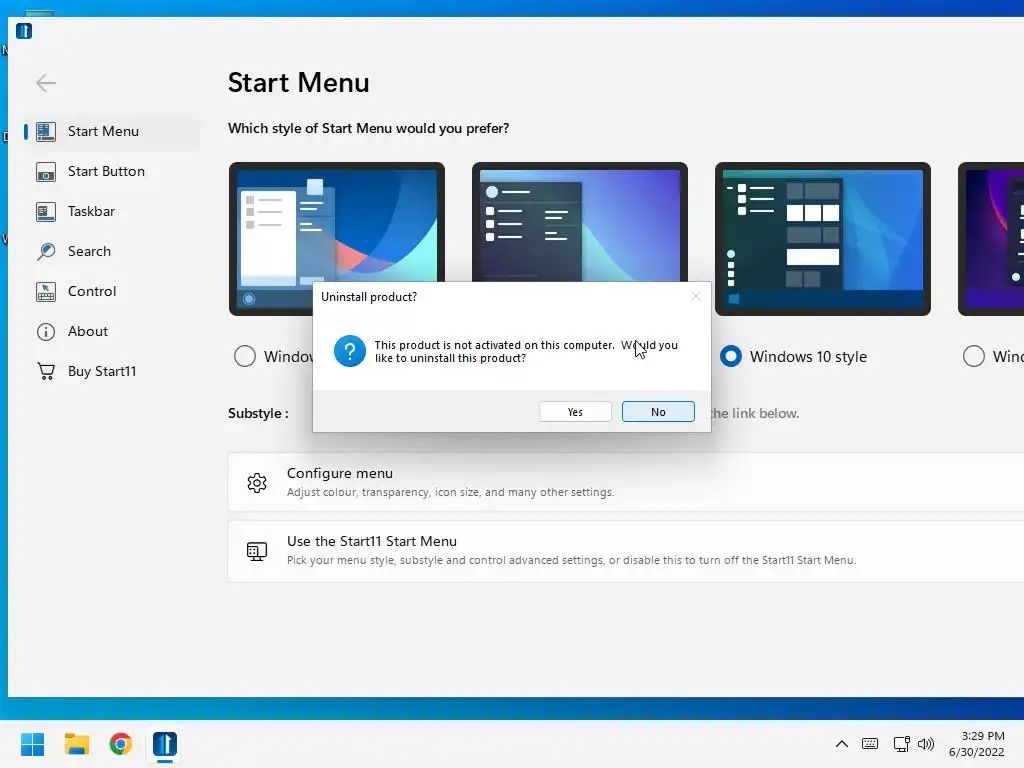
Task: Open the clock showing 3:29 PM
Action: click(977, 744)
